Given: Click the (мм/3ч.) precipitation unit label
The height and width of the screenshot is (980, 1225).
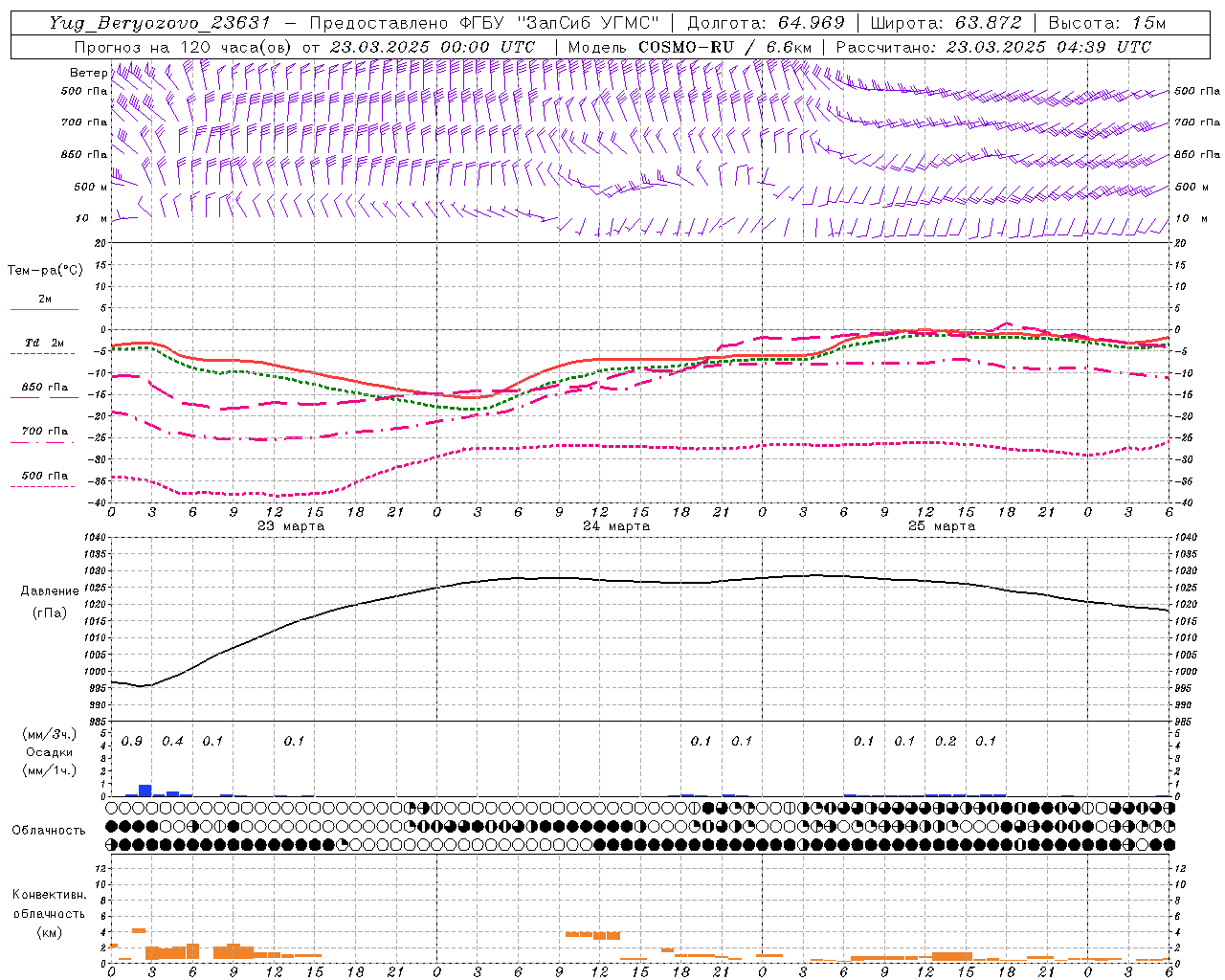Looking at the screenshot, I should point(50,735).
